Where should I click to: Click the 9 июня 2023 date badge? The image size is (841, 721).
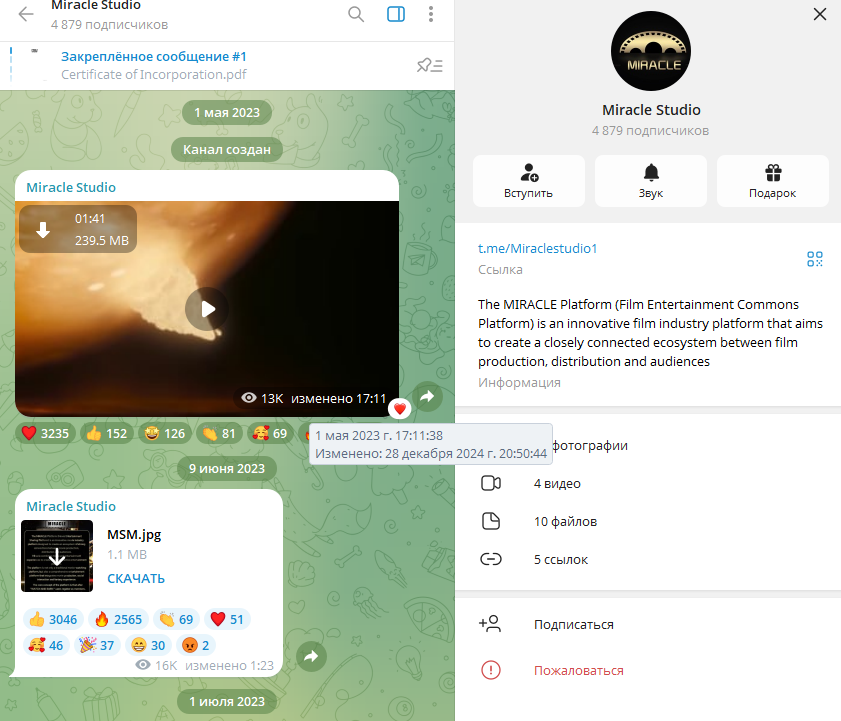[227, 468]
